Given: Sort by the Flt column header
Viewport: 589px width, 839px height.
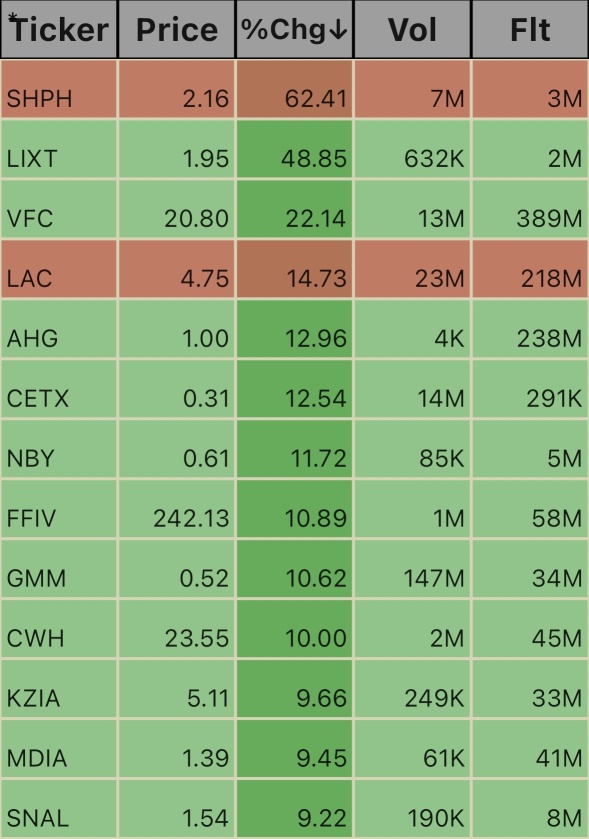Looking at the screenshot, I should (x=530, y=29).
